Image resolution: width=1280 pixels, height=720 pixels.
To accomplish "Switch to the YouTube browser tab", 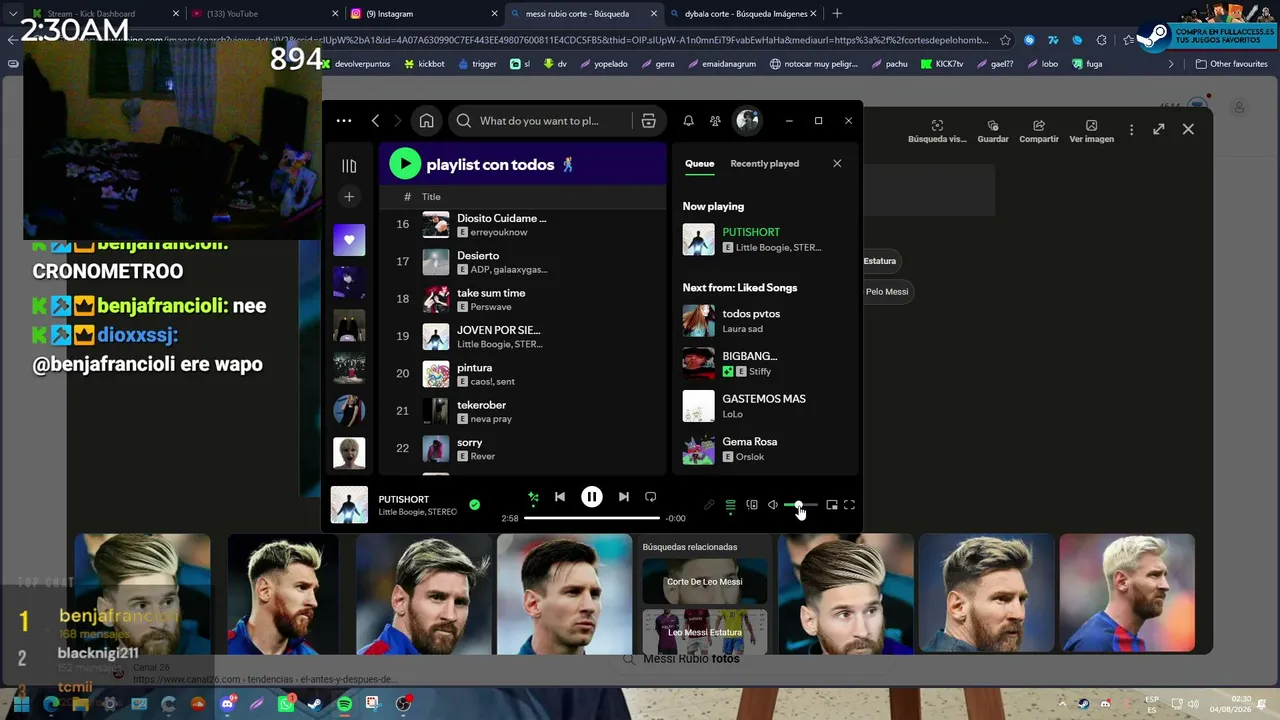I will tap(263, 14).
